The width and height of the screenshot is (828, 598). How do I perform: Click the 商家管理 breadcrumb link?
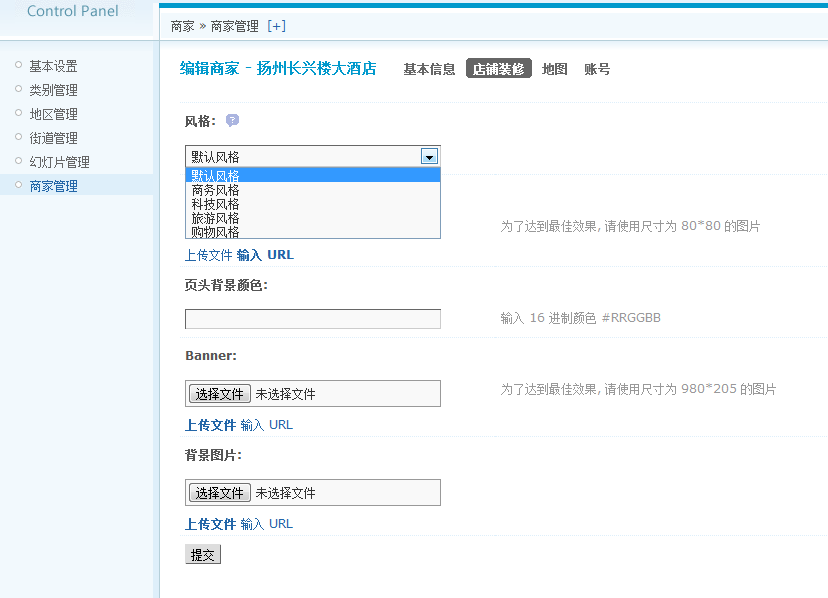click(234, 26)
